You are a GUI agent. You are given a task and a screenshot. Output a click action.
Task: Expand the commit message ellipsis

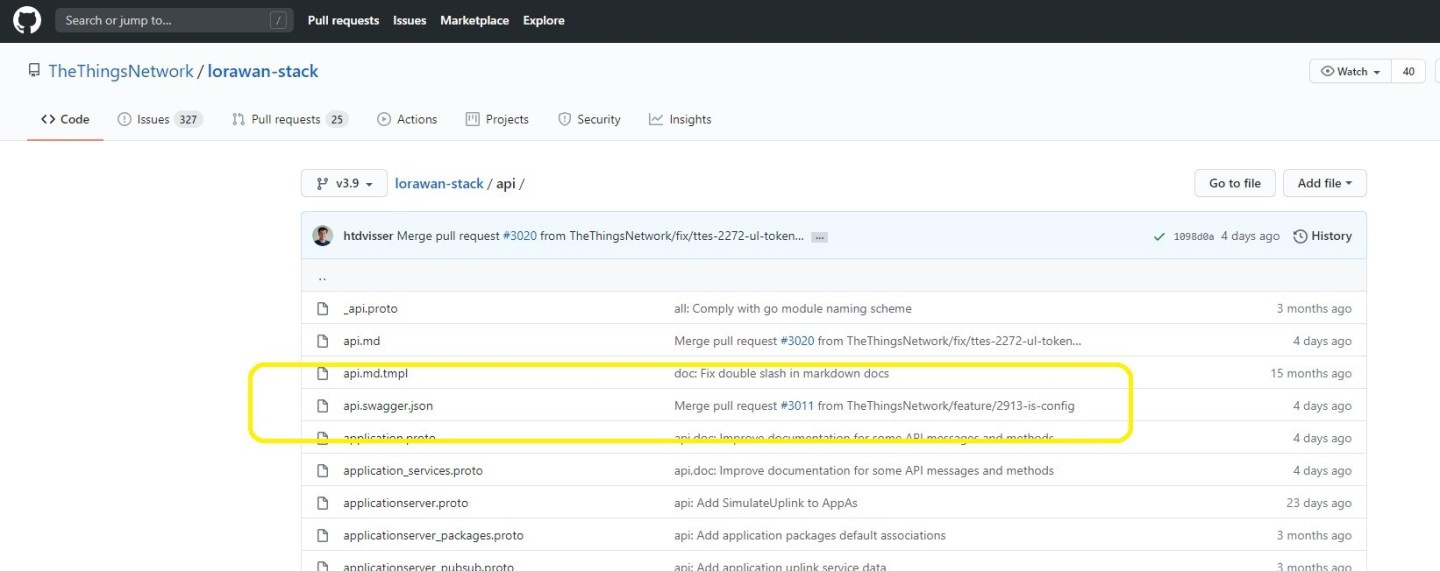(x=819, y=237)
